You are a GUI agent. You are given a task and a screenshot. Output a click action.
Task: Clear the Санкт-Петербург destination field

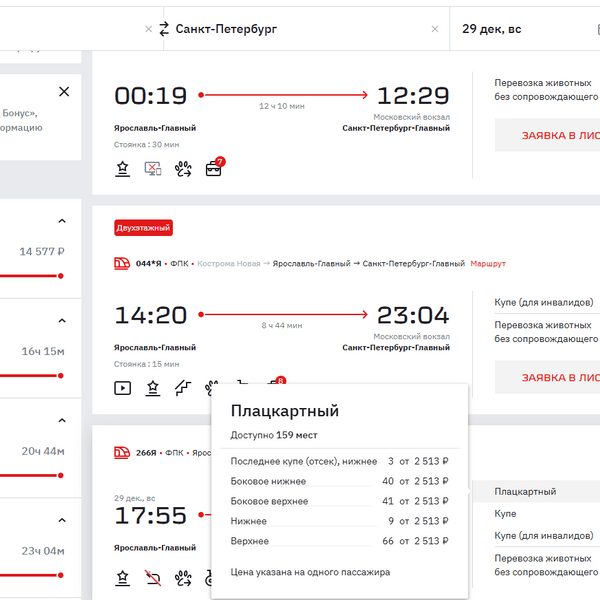tap(435, 29)
